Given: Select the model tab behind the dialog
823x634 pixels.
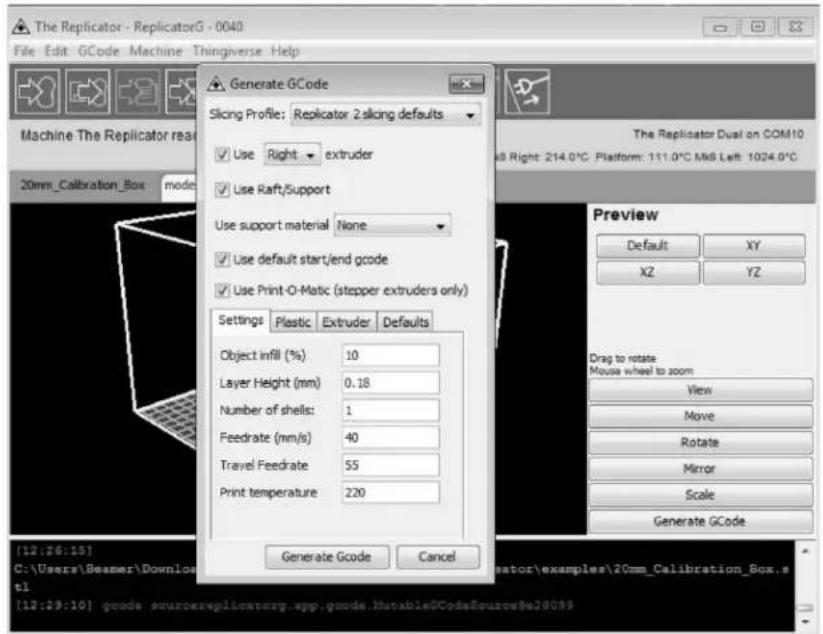Looking at the screenshot, I should point(180,186).
